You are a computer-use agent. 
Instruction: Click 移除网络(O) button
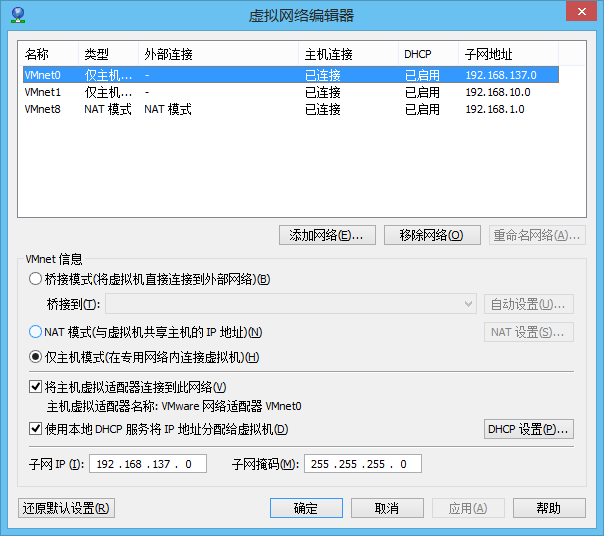(x=432, y=235)
